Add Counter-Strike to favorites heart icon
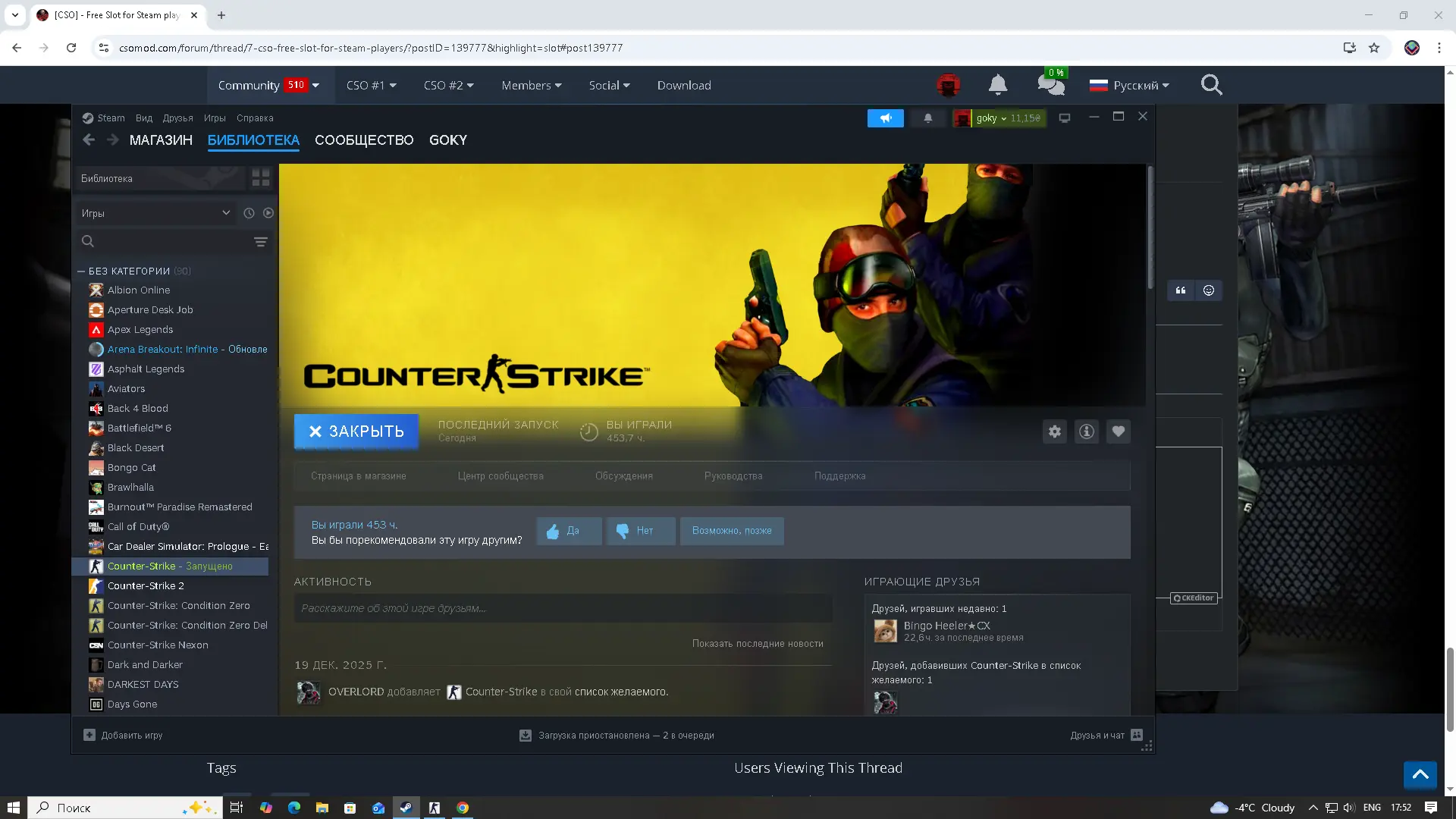The image size is (1456, 819). [1119, 431]
